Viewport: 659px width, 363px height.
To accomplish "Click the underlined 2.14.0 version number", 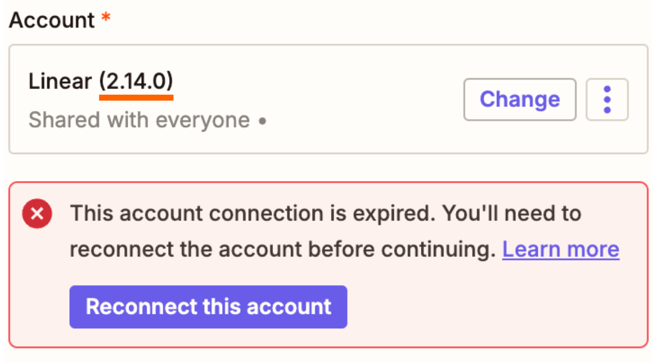I will (x=136, y=81).
